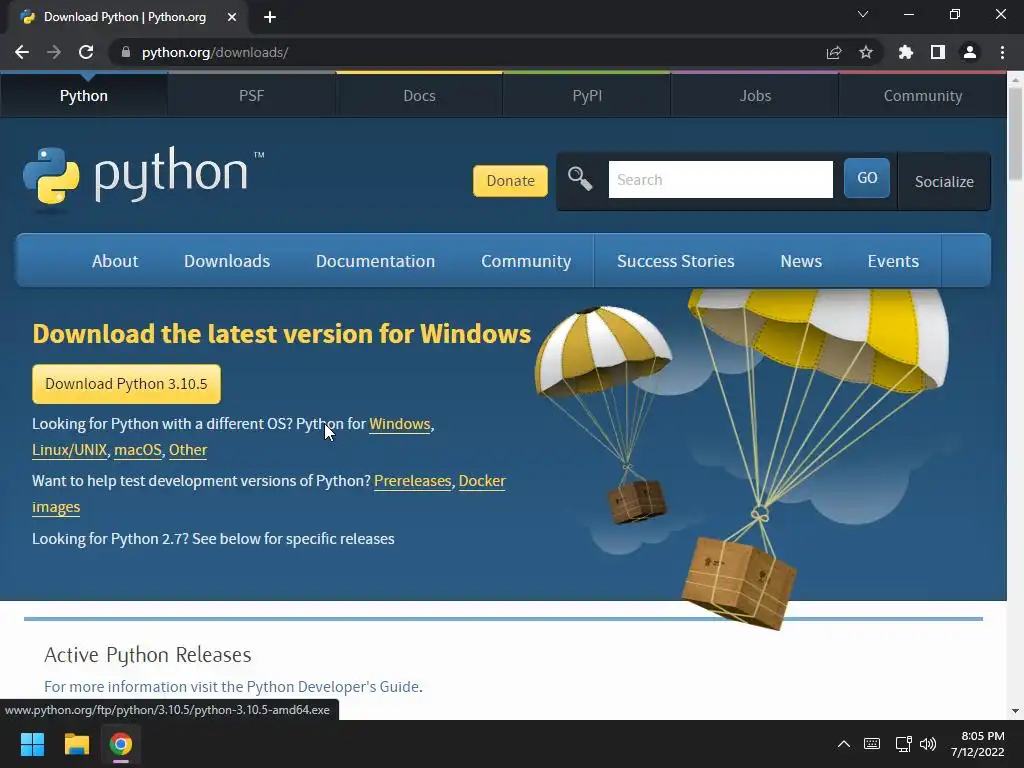Follow the Other OS link
The image size is (1024, 768).
point(188,450)
